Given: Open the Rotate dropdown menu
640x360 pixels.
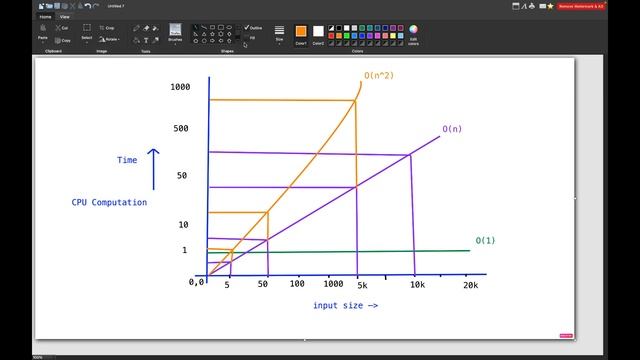Looking at the screenshot, I should pyautogui.click(x=109, y=39).
